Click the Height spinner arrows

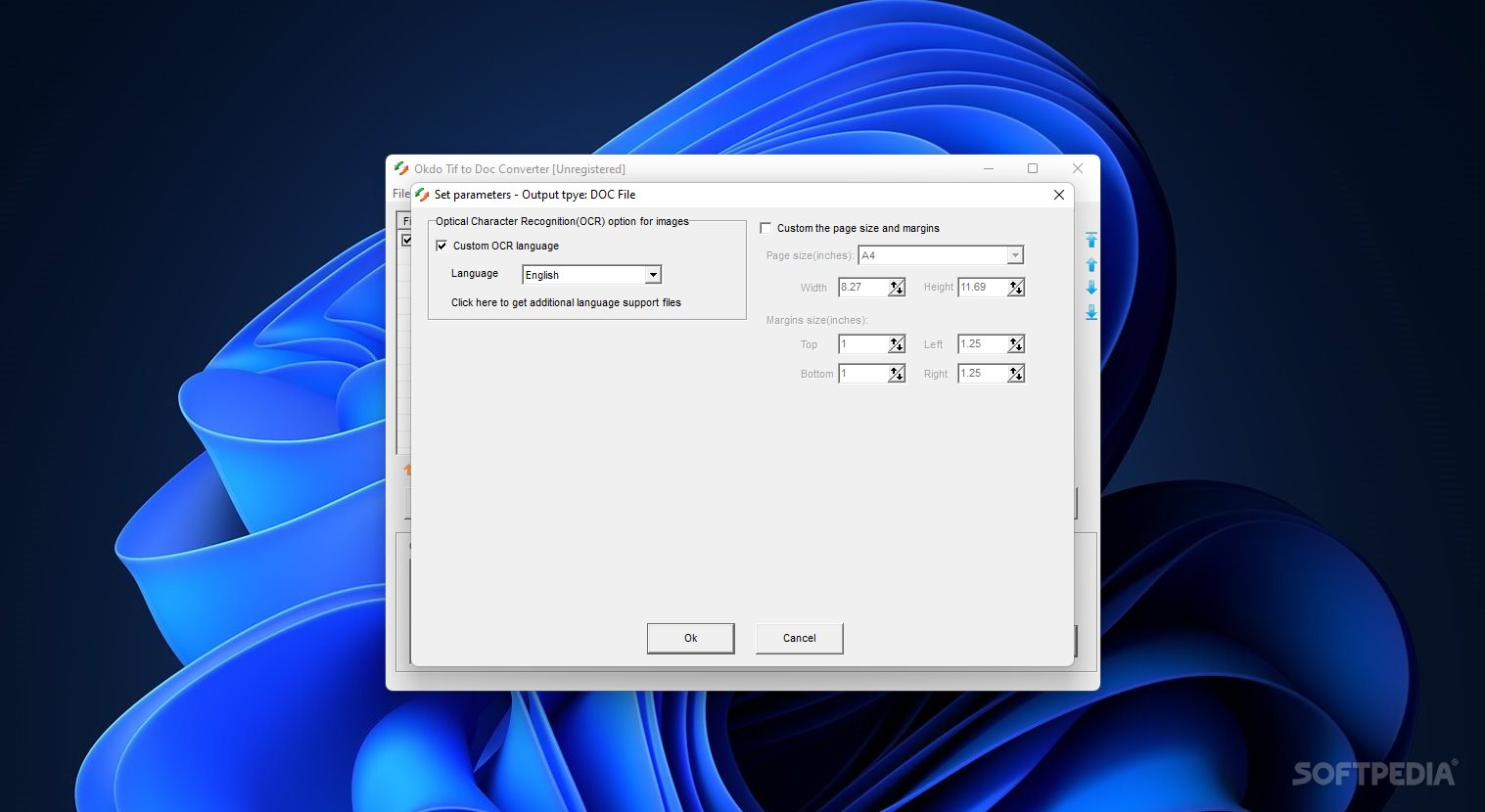1016,288
